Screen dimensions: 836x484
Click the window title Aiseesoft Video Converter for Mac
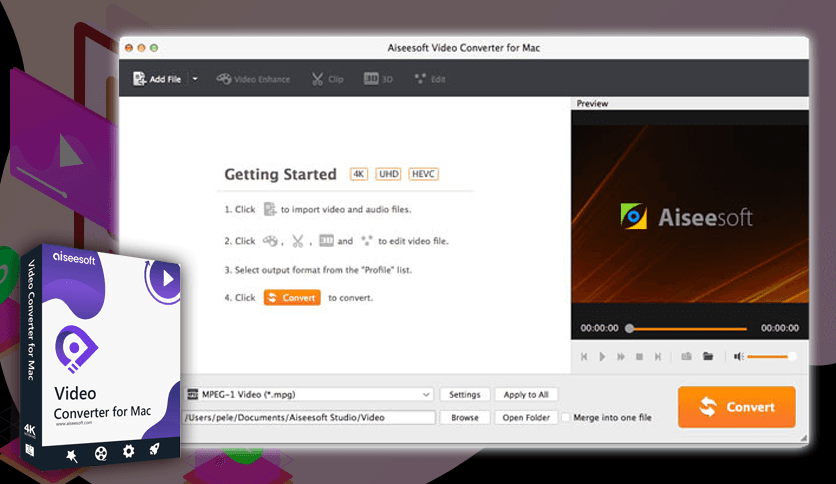[464, 48]
